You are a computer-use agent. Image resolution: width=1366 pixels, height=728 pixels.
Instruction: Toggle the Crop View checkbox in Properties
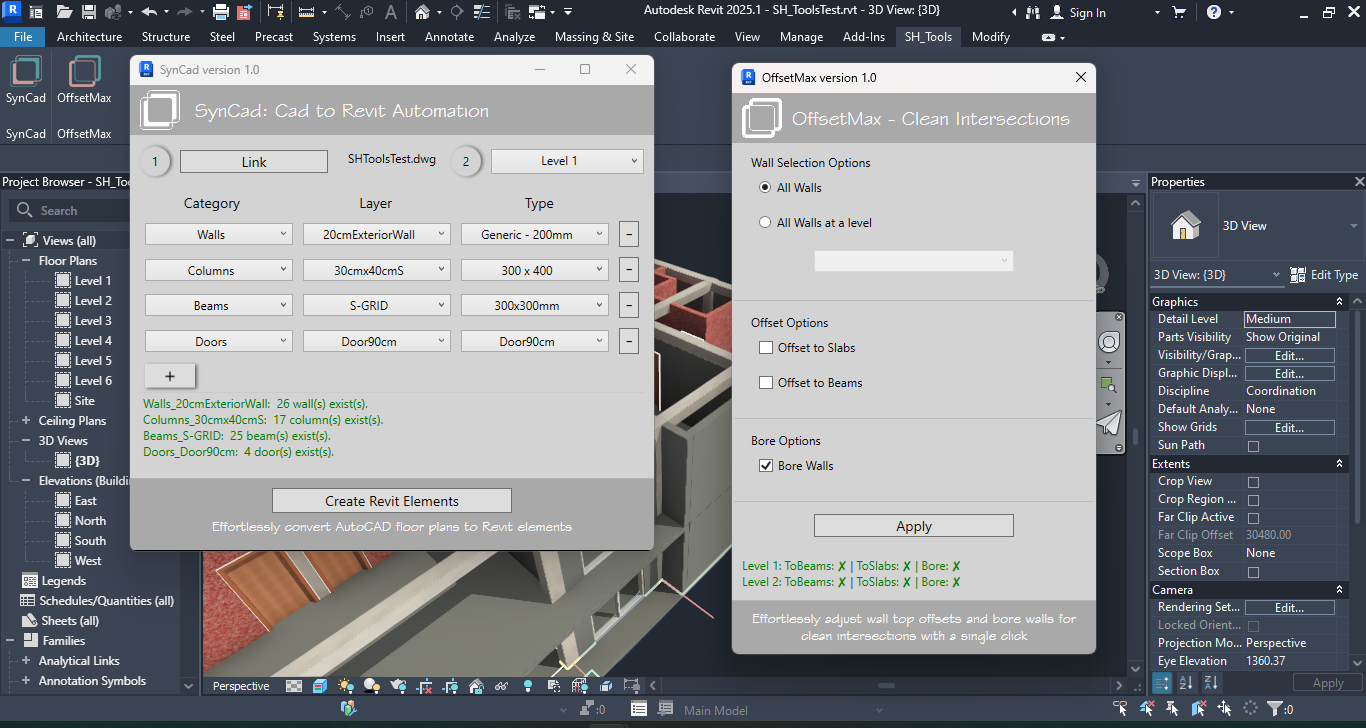click(1253, 482)
